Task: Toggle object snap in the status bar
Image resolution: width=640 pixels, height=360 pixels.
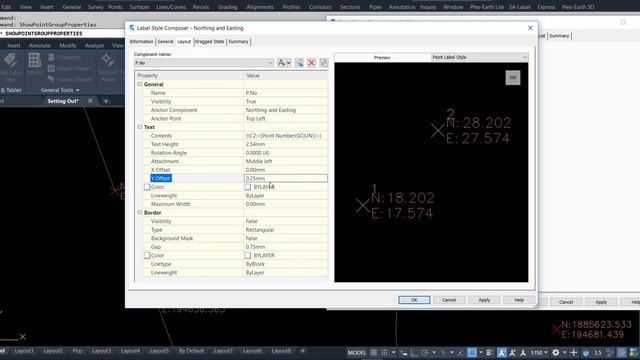Action: [471, 353]
